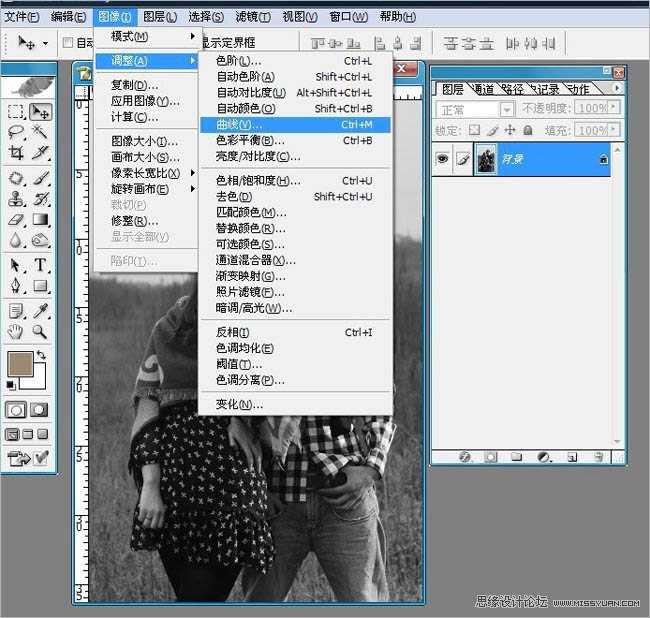This screenshot has height=618, width=650.
Task: Select the Clone Stamp tool
Action: [16, 199]
